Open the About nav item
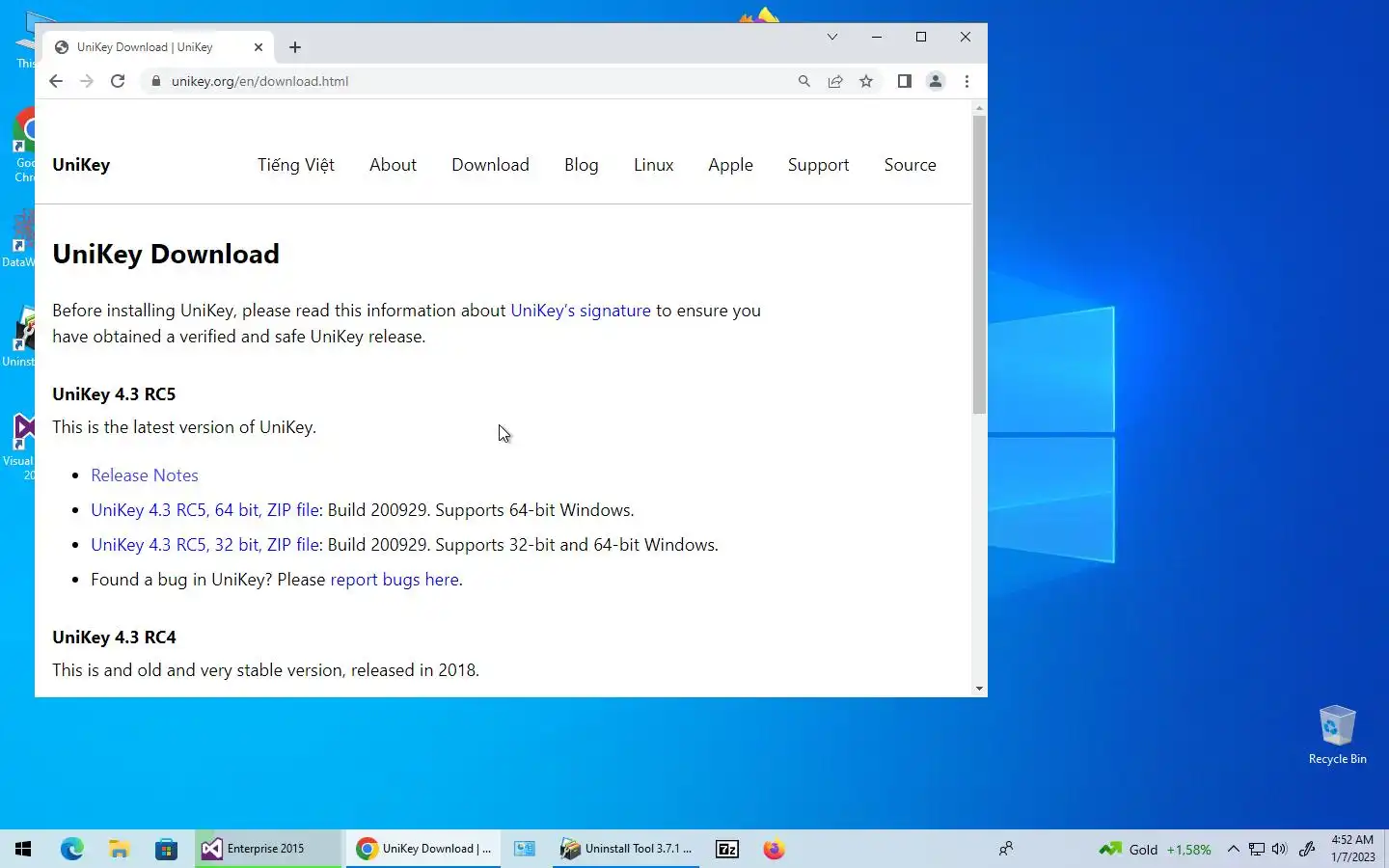This screenshot has height=868, width=1389. (393, 165)
